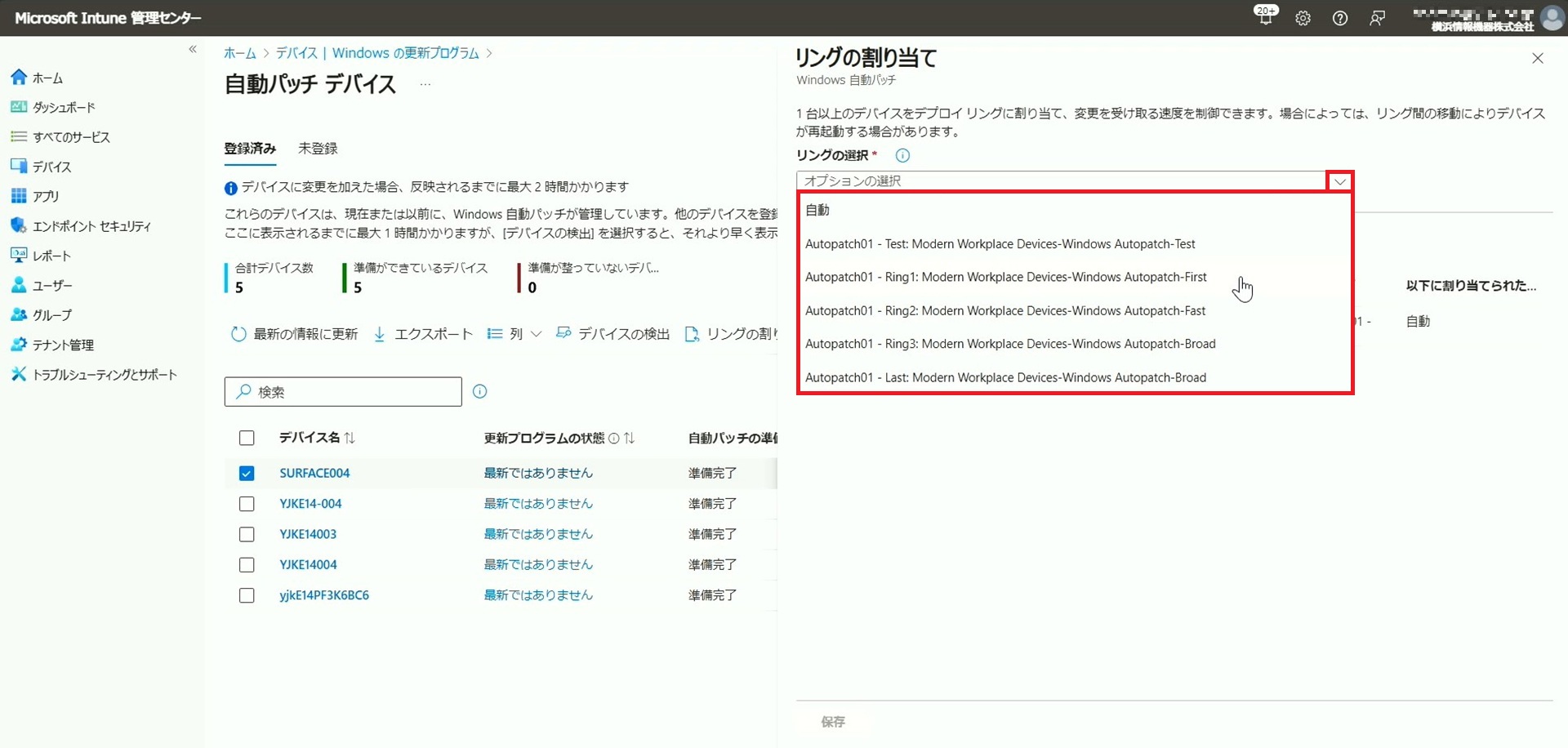Click リングの割り当て toolbar button
The image size is (1568, 748).
click(732, 334)
